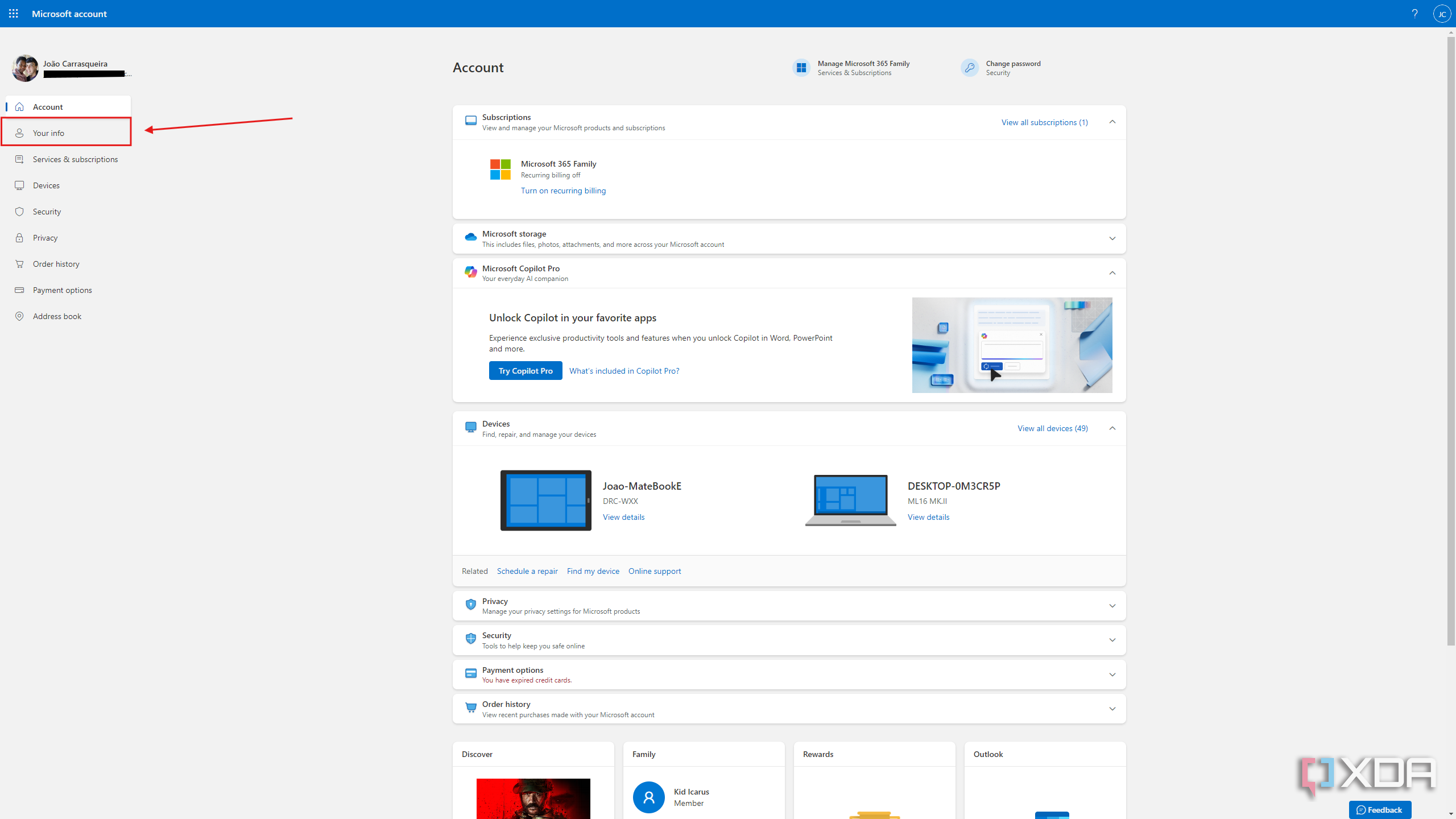Viewport: 1456px width, 819px height.
Task: Click the Try Copilot Pro button
Action: [525, 370]
